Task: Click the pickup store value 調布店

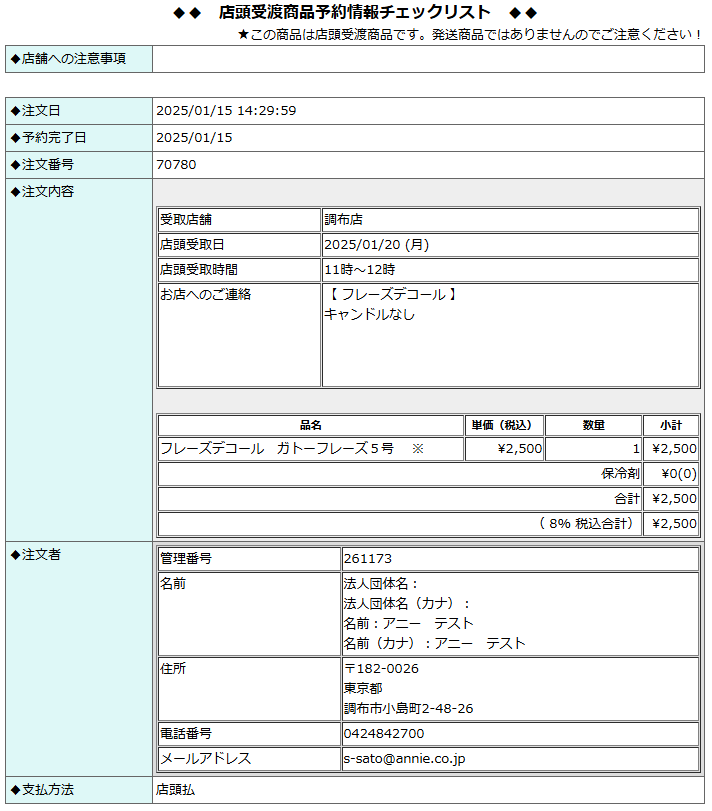Action: [343, 220]
